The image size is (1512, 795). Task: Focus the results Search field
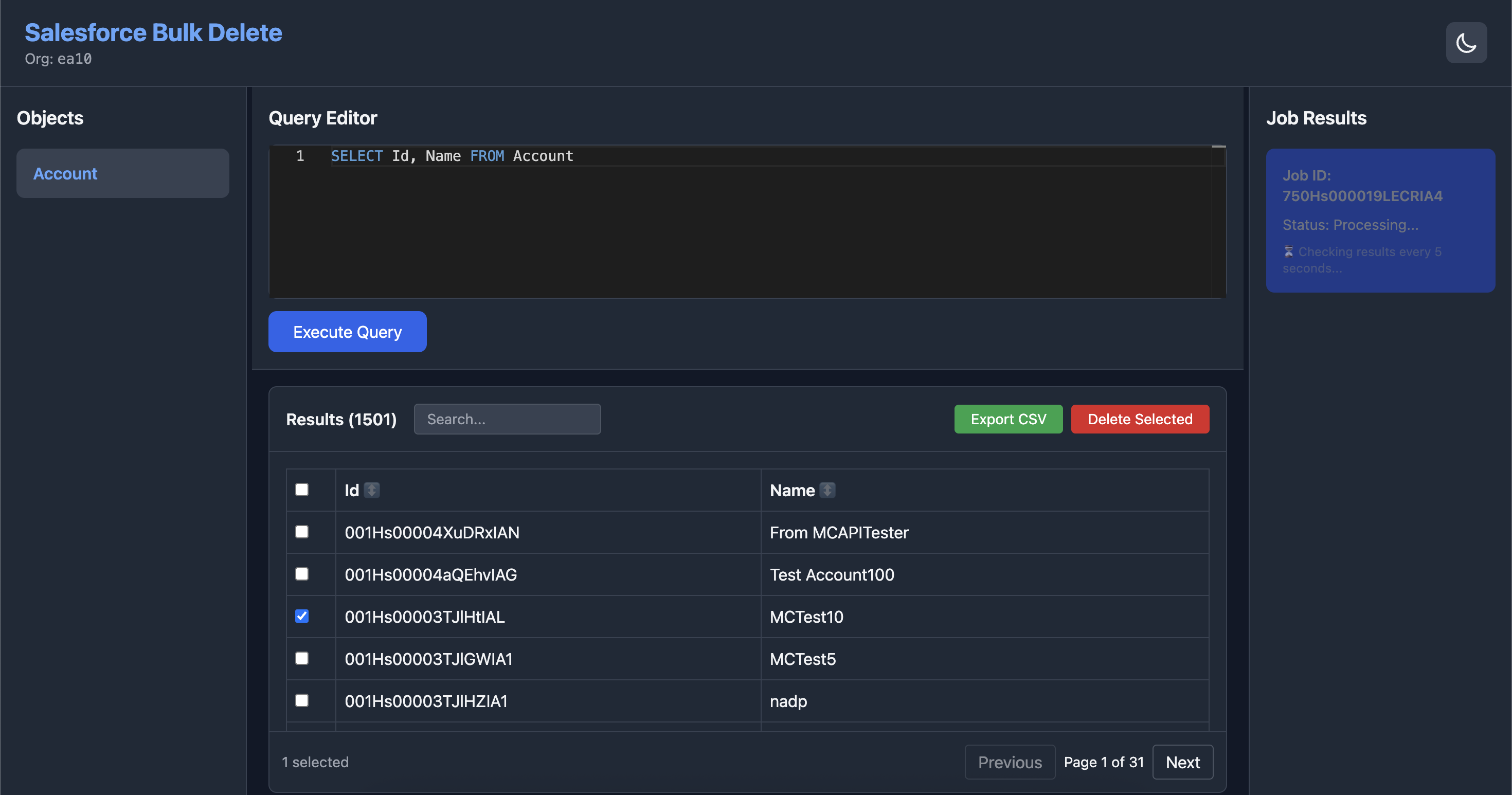pyautogui.click(x=507, y=419)
